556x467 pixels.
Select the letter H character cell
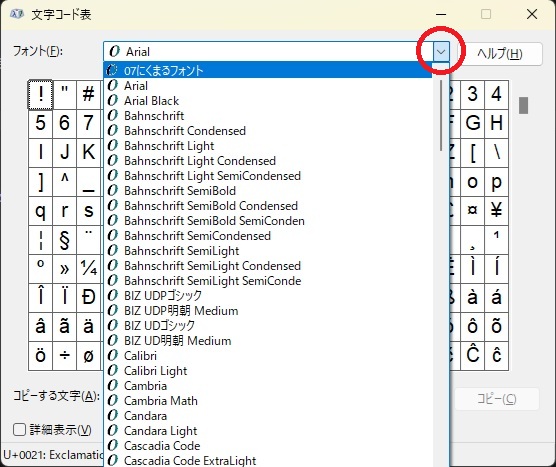tap(496, 124)
